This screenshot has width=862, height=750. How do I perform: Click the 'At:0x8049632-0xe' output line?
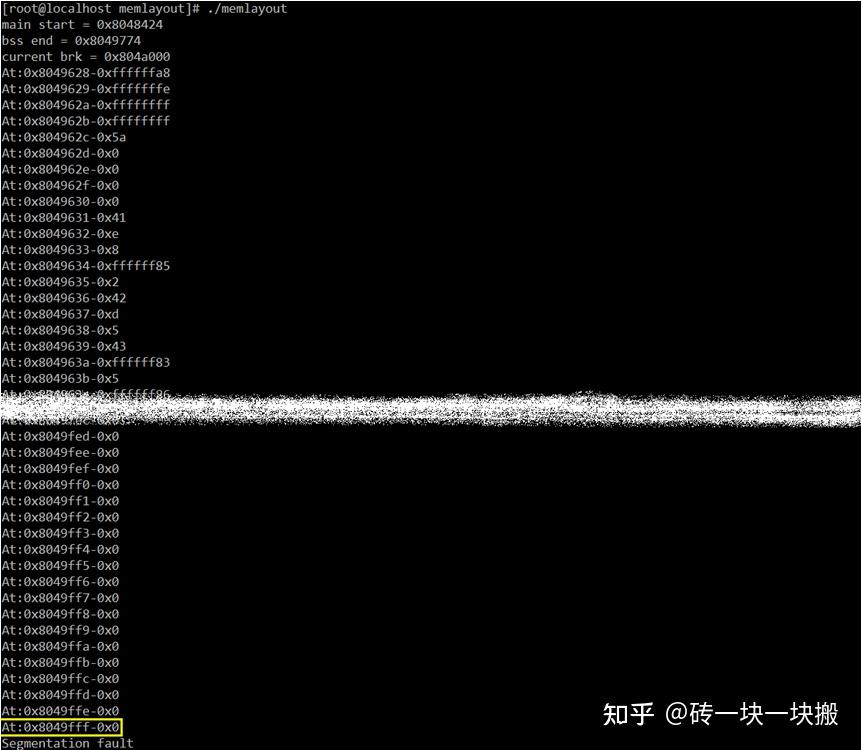pos(60,234)
